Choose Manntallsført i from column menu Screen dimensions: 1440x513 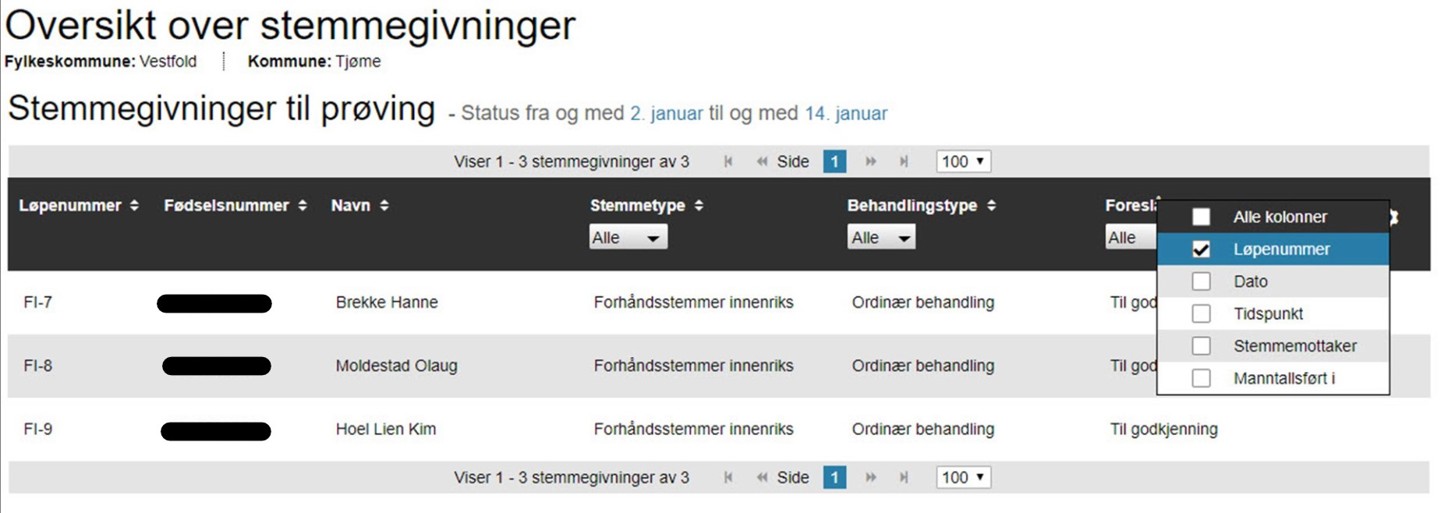(1284, 378)
